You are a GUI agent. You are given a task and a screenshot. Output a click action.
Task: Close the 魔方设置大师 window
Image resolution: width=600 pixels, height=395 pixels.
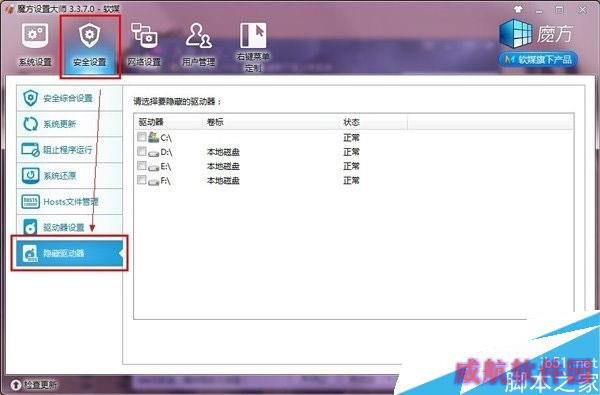click(x=582, y=10)
